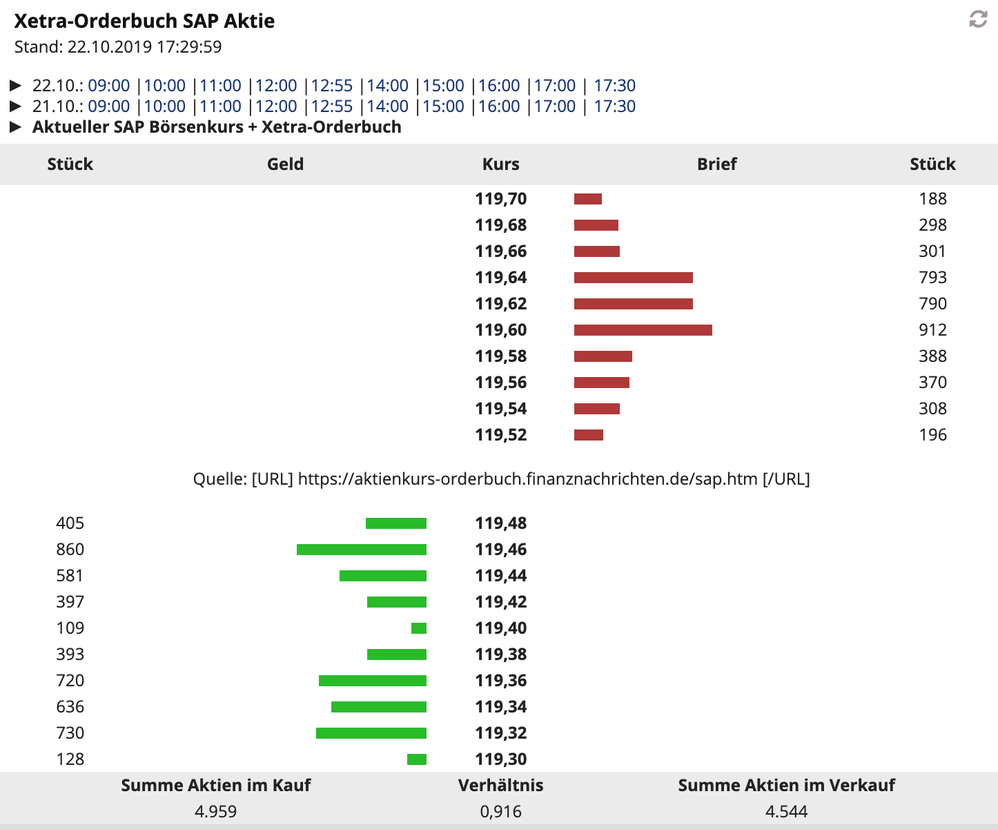Viewport: 998px width, 830px height.
Task: Click the Kurs column header
Action: (x=501, y=164)
